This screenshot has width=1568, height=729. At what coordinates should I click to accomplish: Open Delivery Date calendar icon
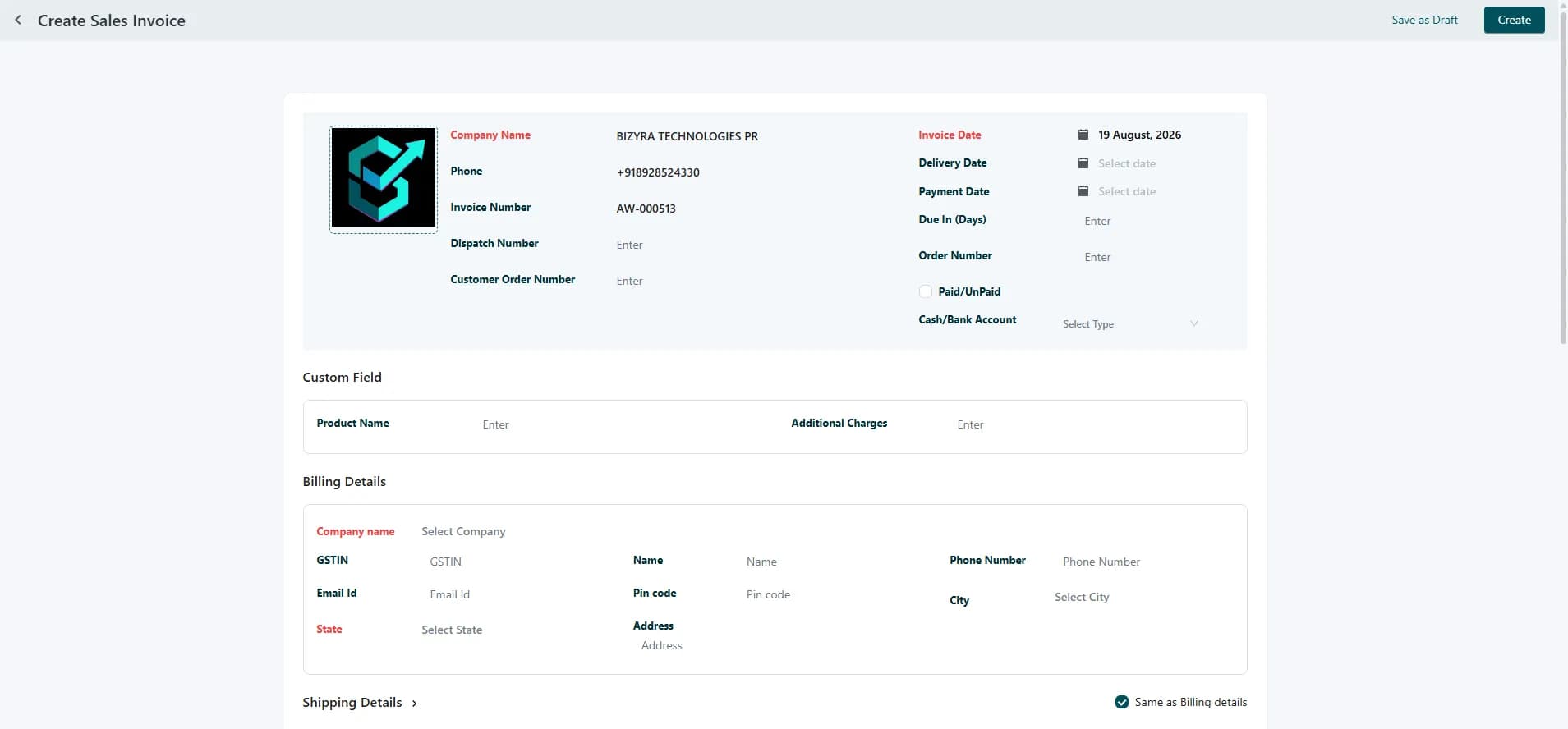point(1083,163)
